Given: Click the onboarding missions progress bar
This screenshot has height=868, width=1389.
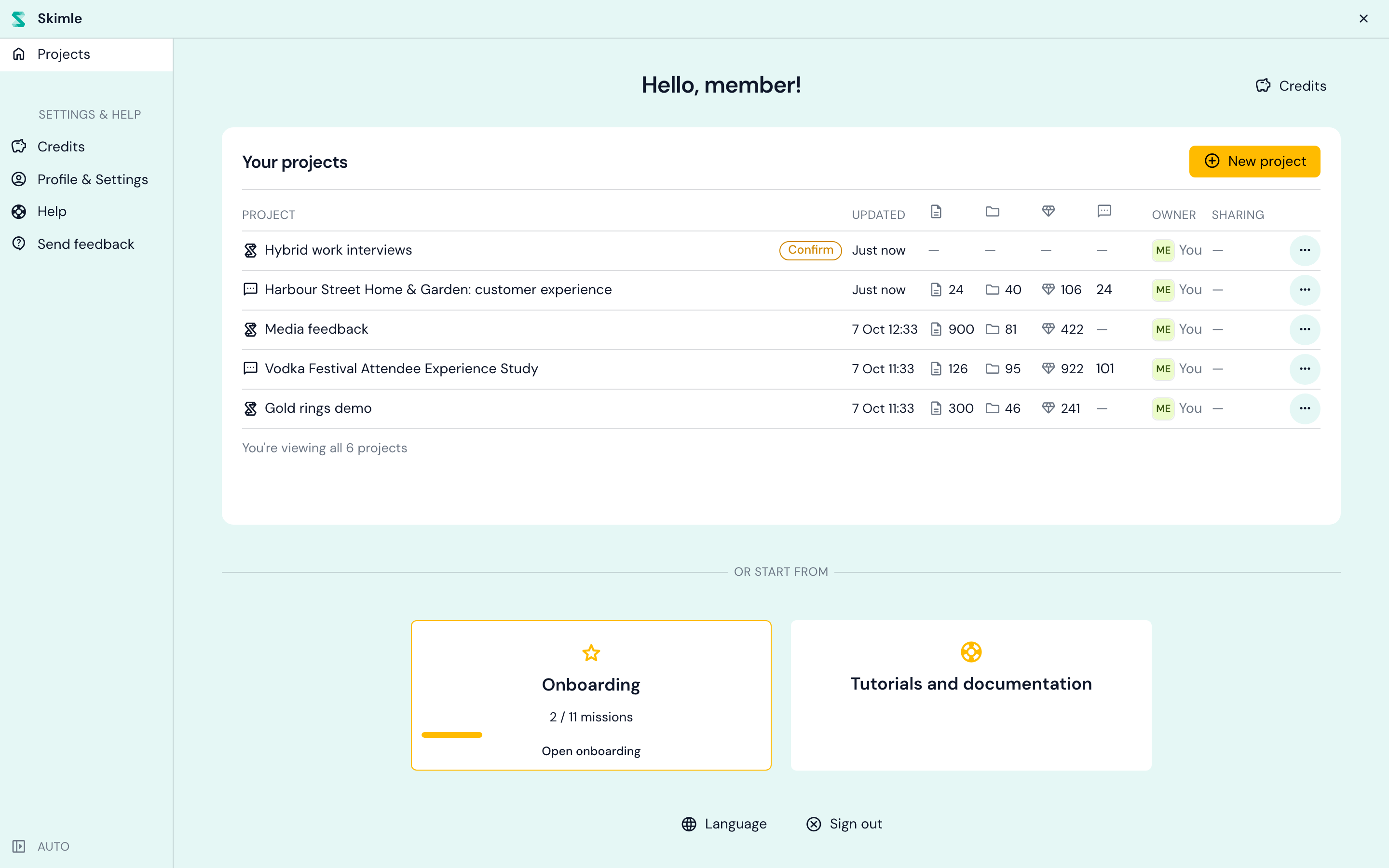Looking at the screenshot, I should pos(591,735).
